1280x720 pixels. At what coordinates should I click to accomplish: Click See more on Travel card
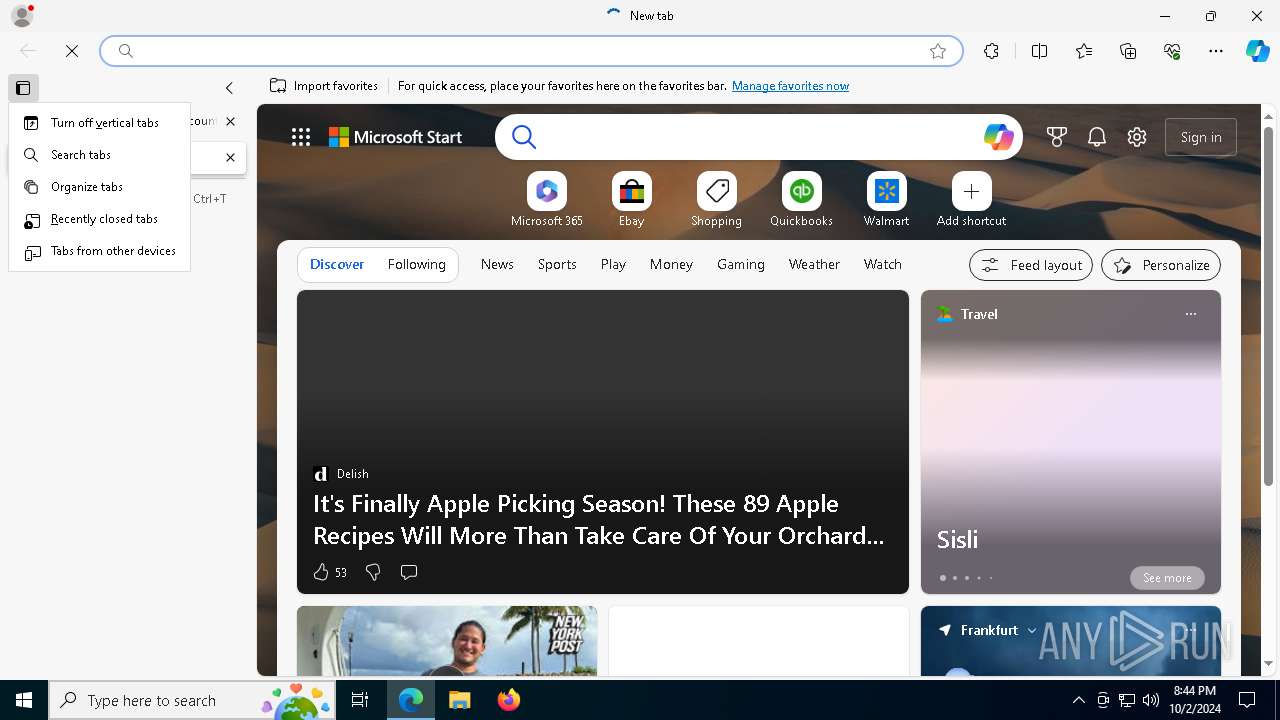[1167, 578]
